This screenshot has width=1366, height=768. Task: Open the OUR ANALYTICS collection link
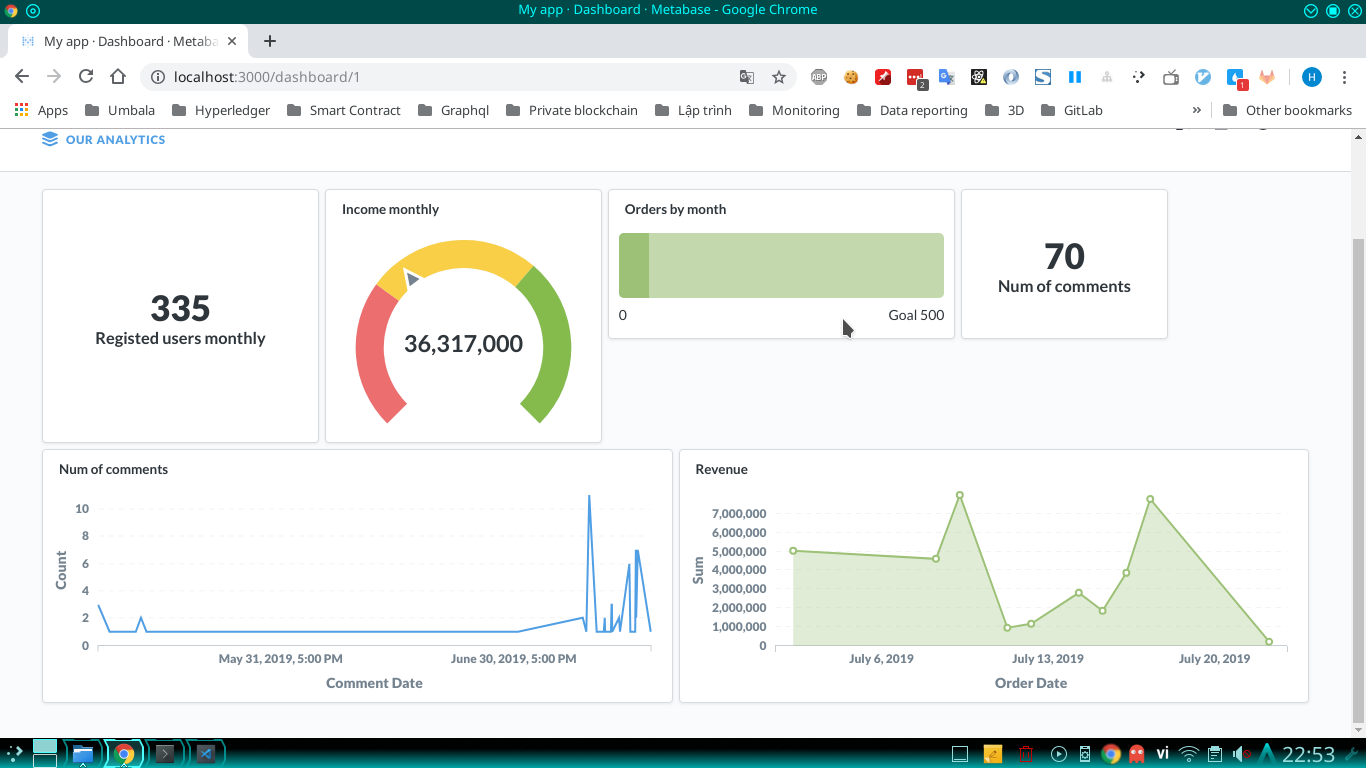click(115, 139)
